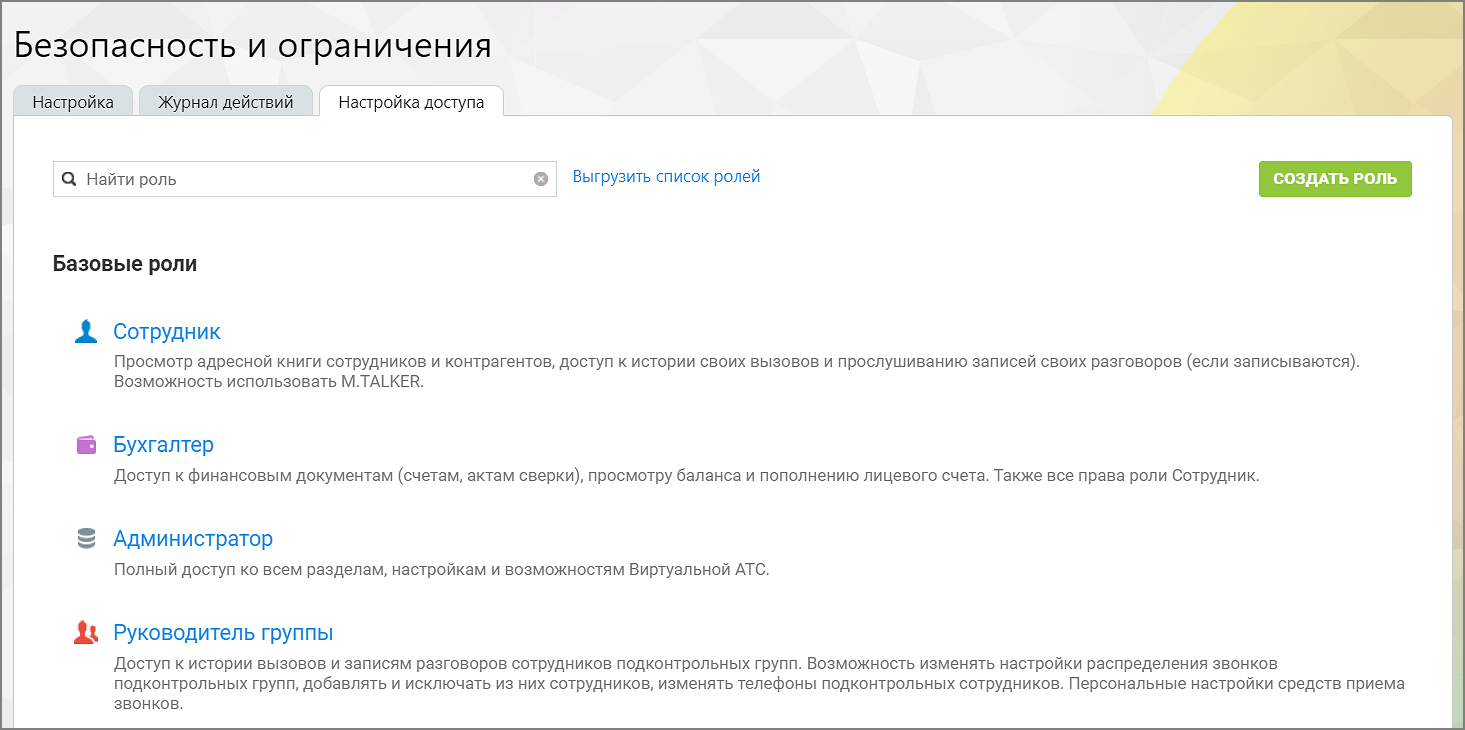Click the purple wallet icon beside Бухгалтер
This screenshot has width=1465, height=730.
pos(86,445)
